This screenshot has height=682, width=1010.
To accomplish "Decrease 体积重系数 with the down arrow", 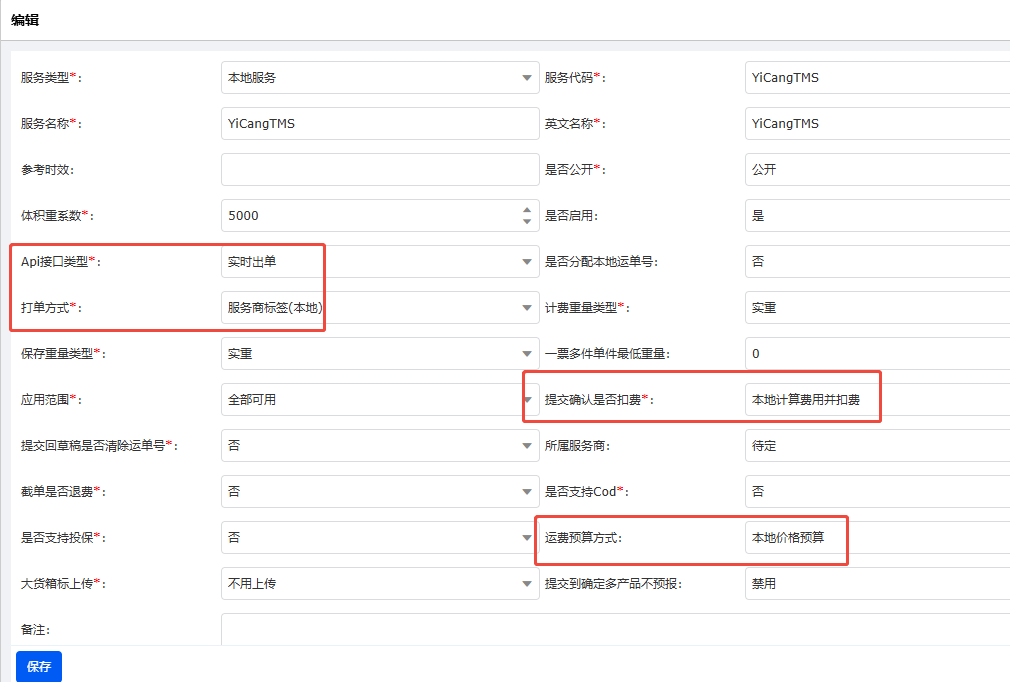I will click(527, 221).
